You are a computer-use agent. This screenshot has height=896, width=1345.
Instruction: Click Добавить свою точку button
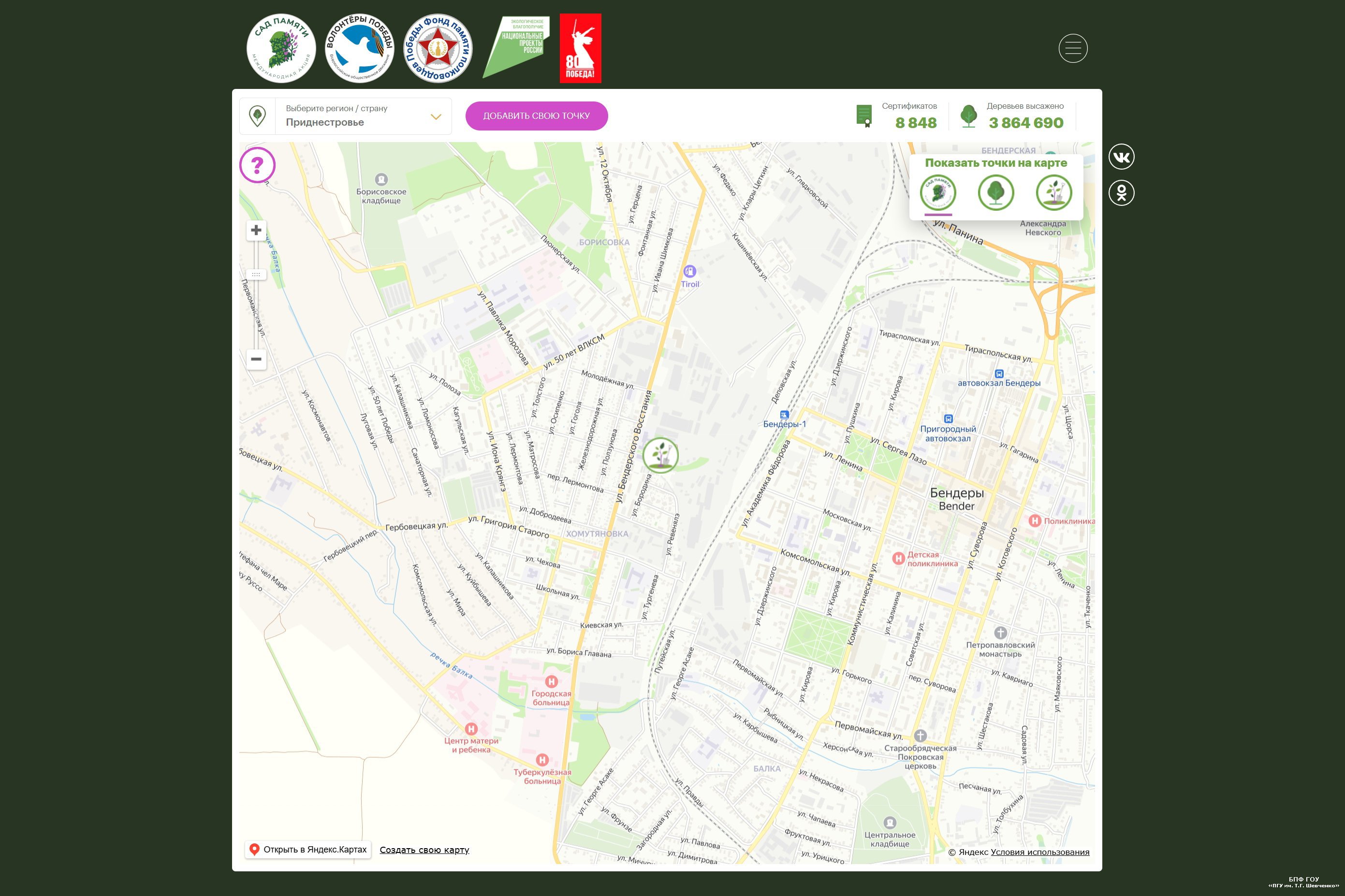click(536, 116)
